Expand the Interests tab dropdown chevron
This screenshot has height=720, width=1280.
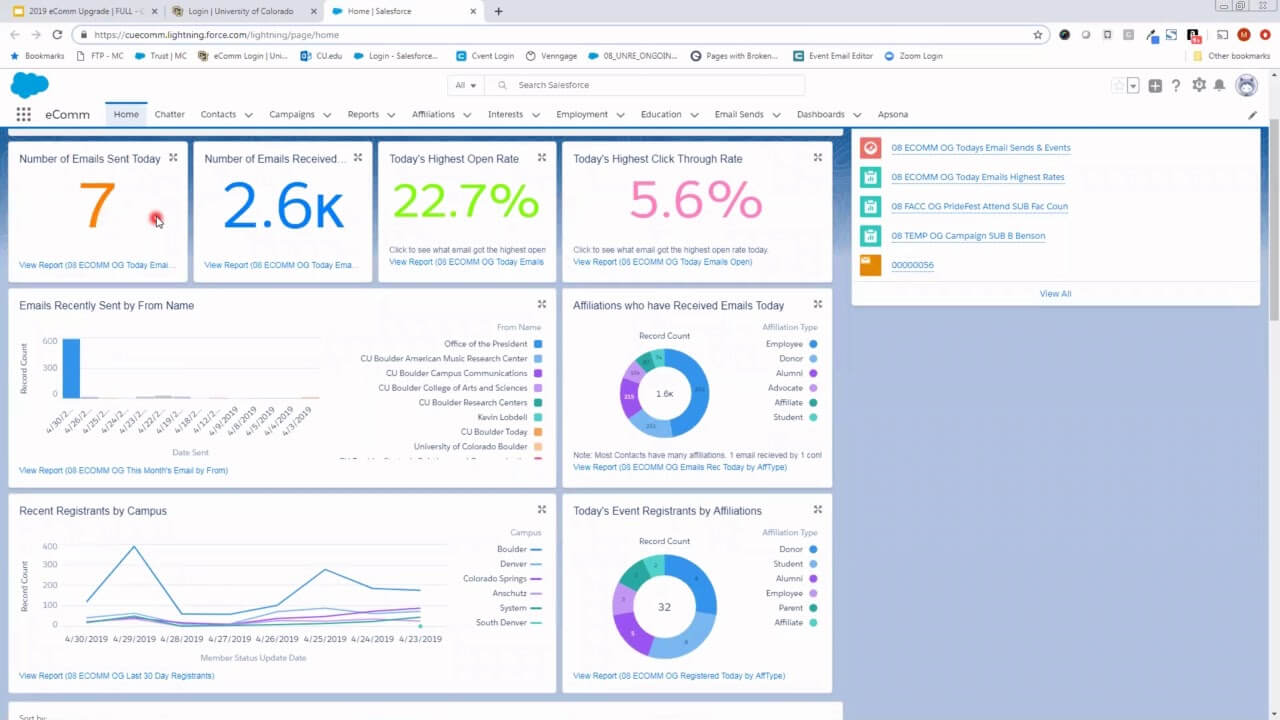[535, 115]
